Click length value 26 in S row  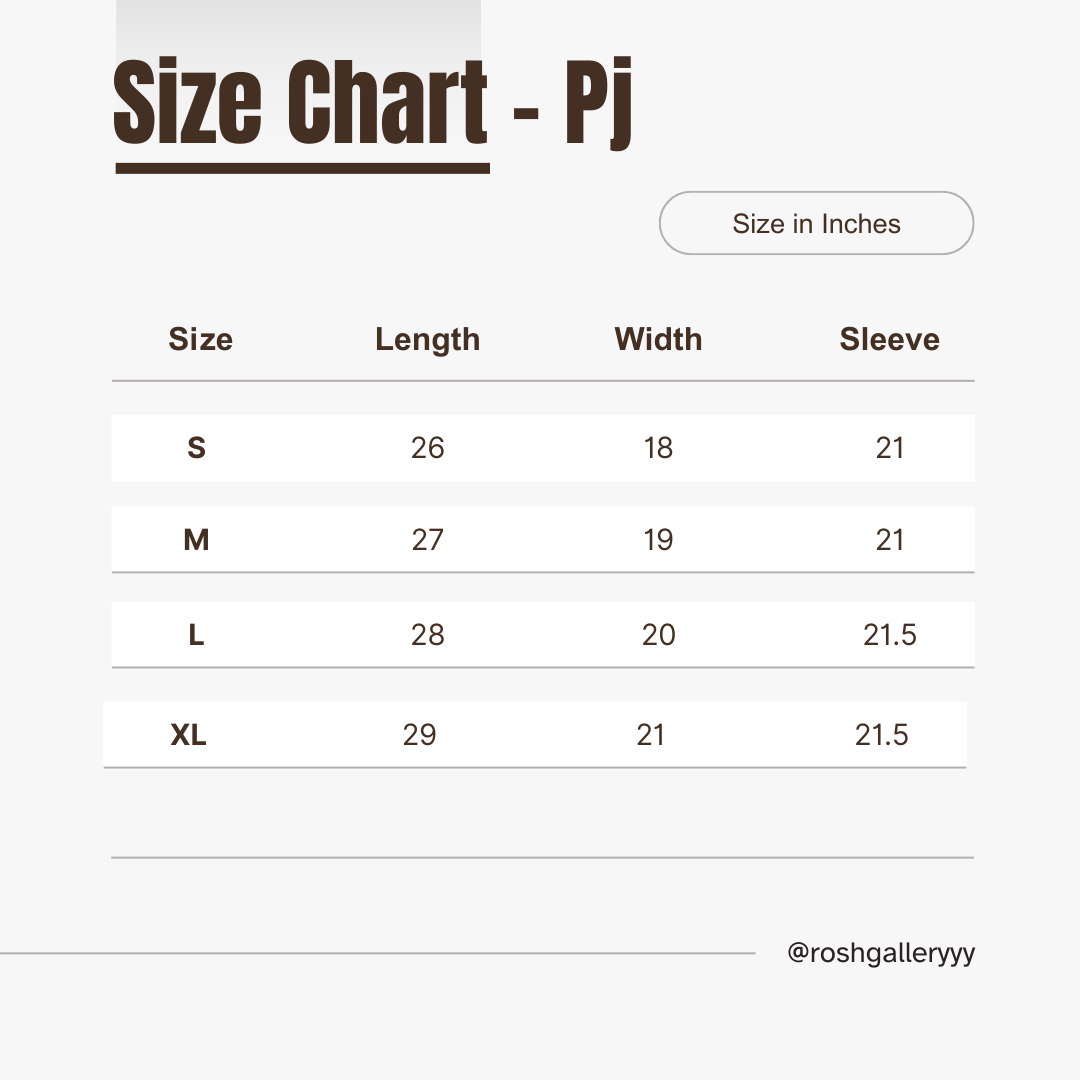(x=427, y=448)
